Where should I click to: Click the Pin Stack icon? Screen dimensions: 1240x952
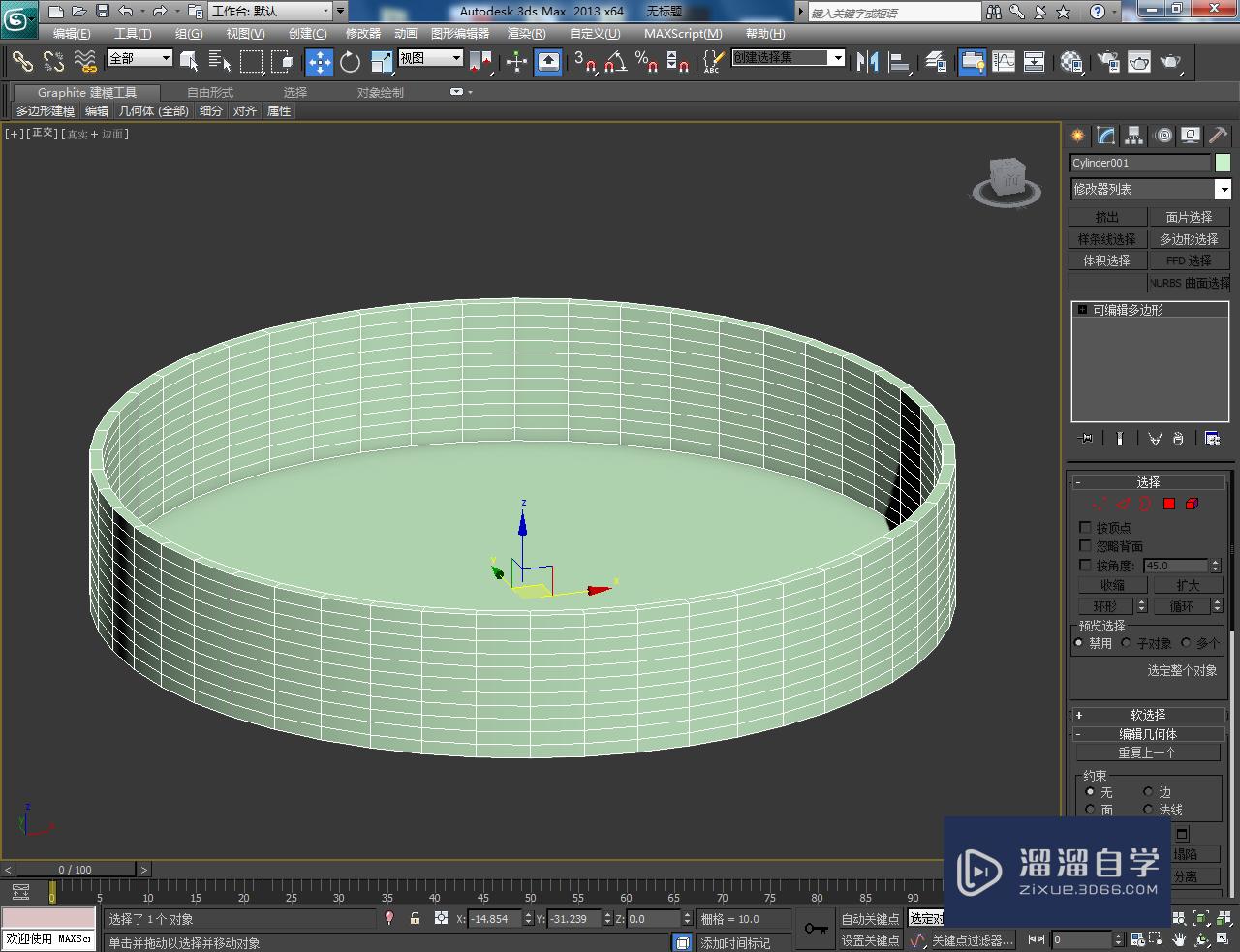point(1086,439)
